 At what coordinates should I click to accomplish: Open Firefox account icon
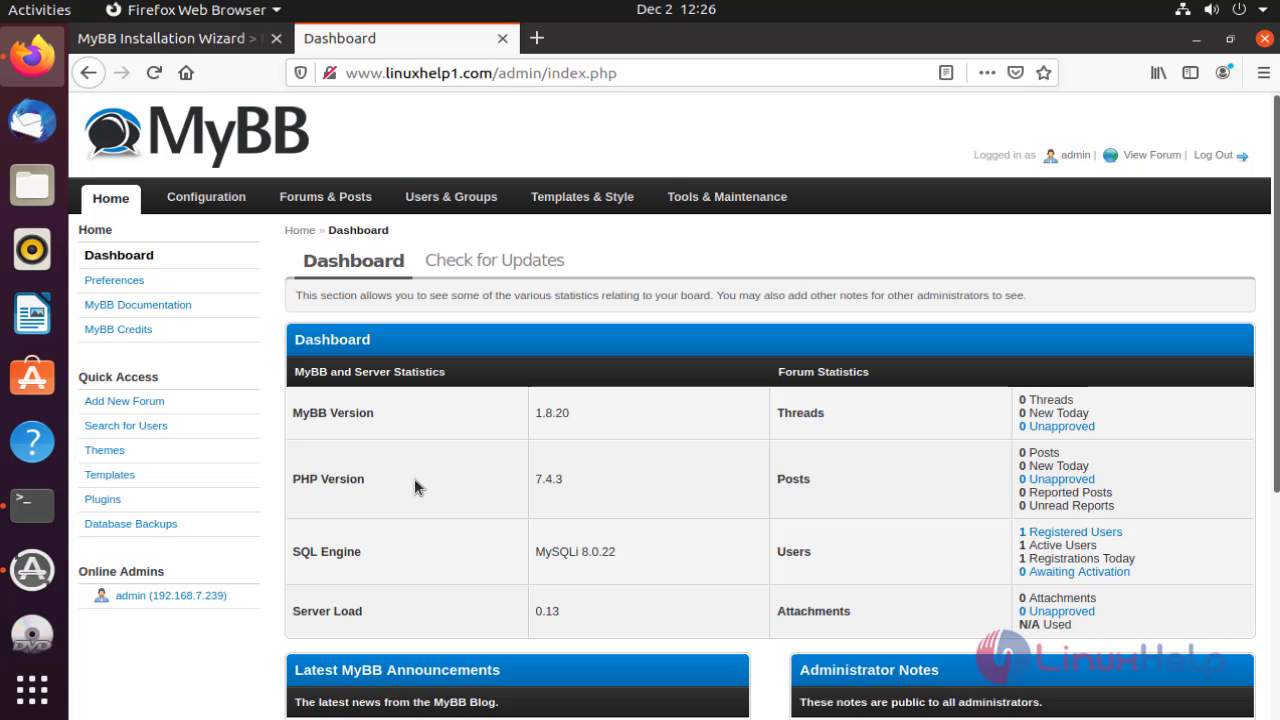(x=1223, y=73)
